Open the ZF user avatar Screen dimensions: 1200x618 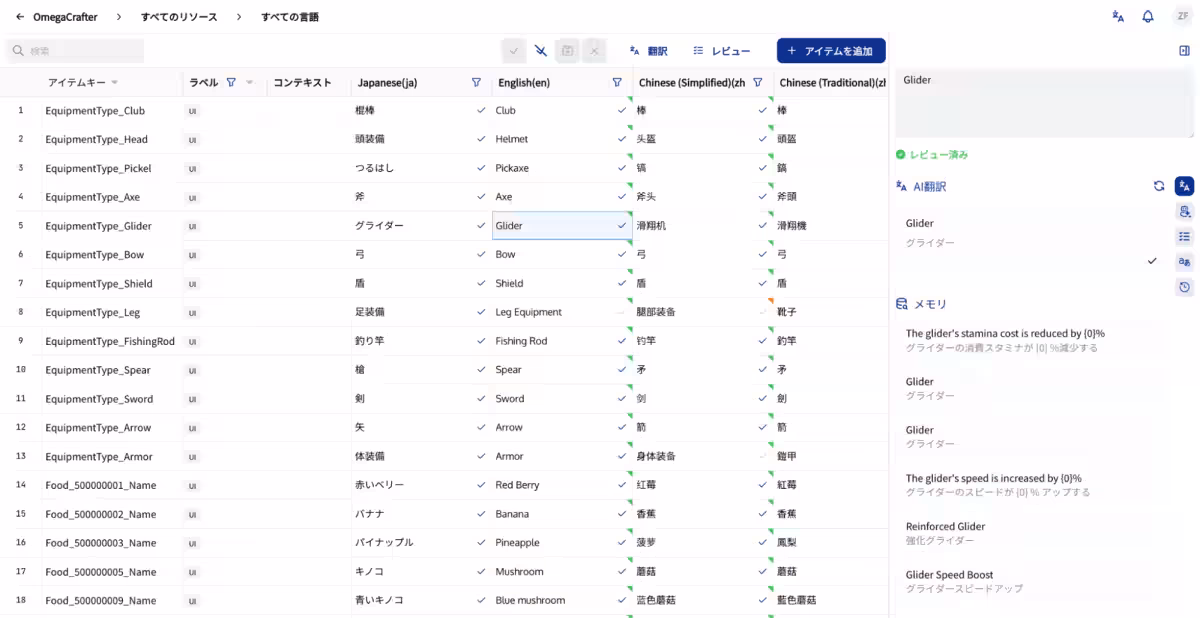pos(1181,16)
